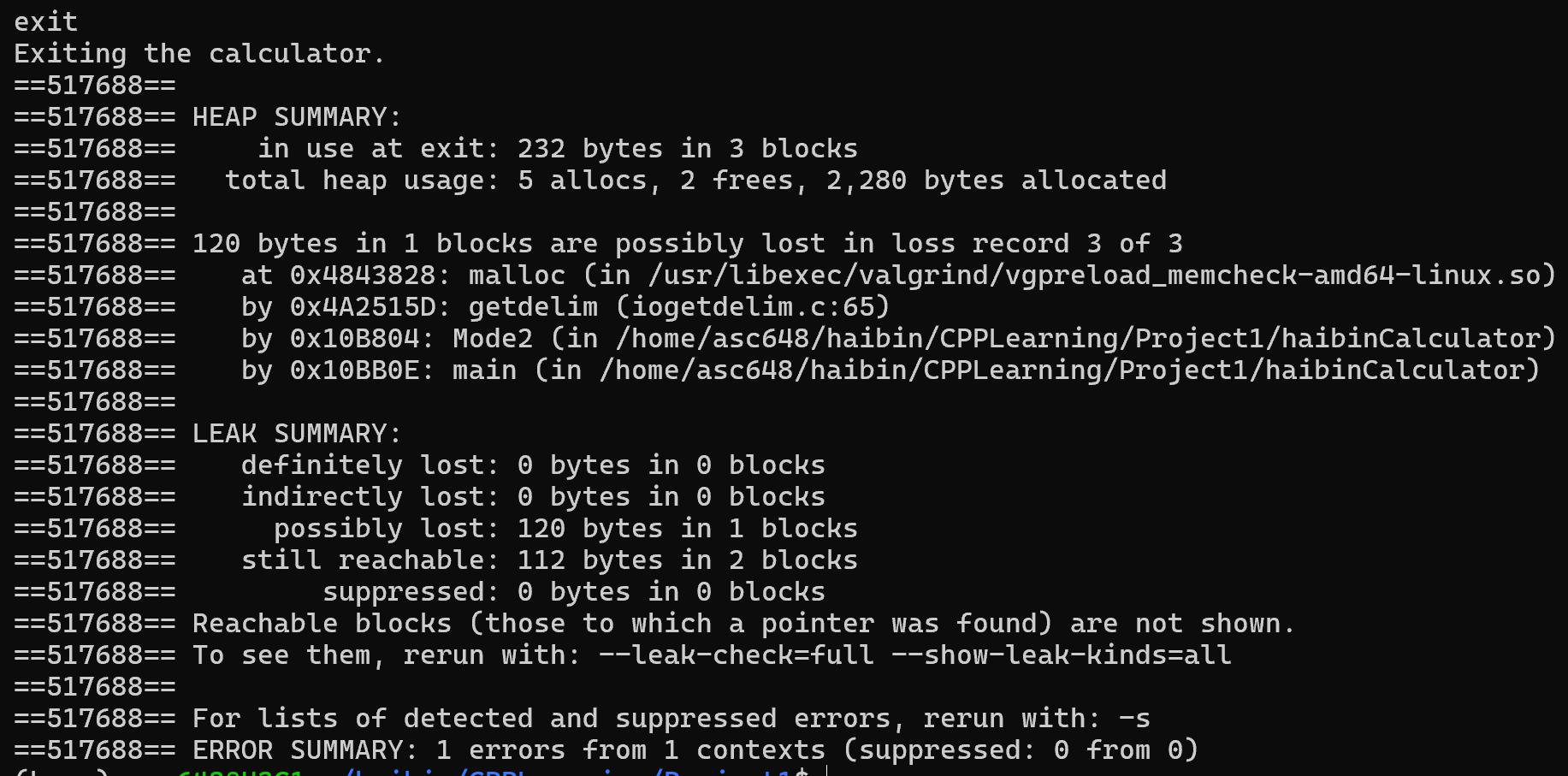Click '--leak-check=full' option text
Screen dimensions: 1568x776
[736, 655]
